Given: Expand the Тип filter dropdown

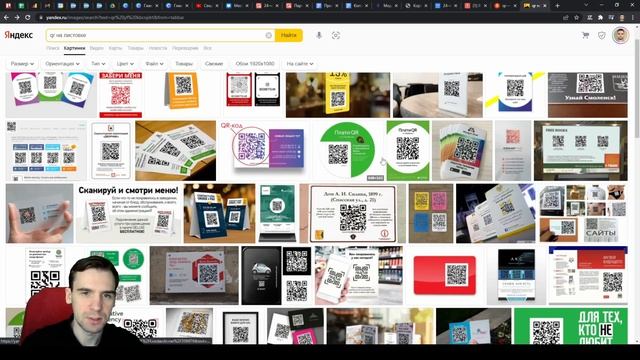Looking at the screenshot, I should coord(98,64).
